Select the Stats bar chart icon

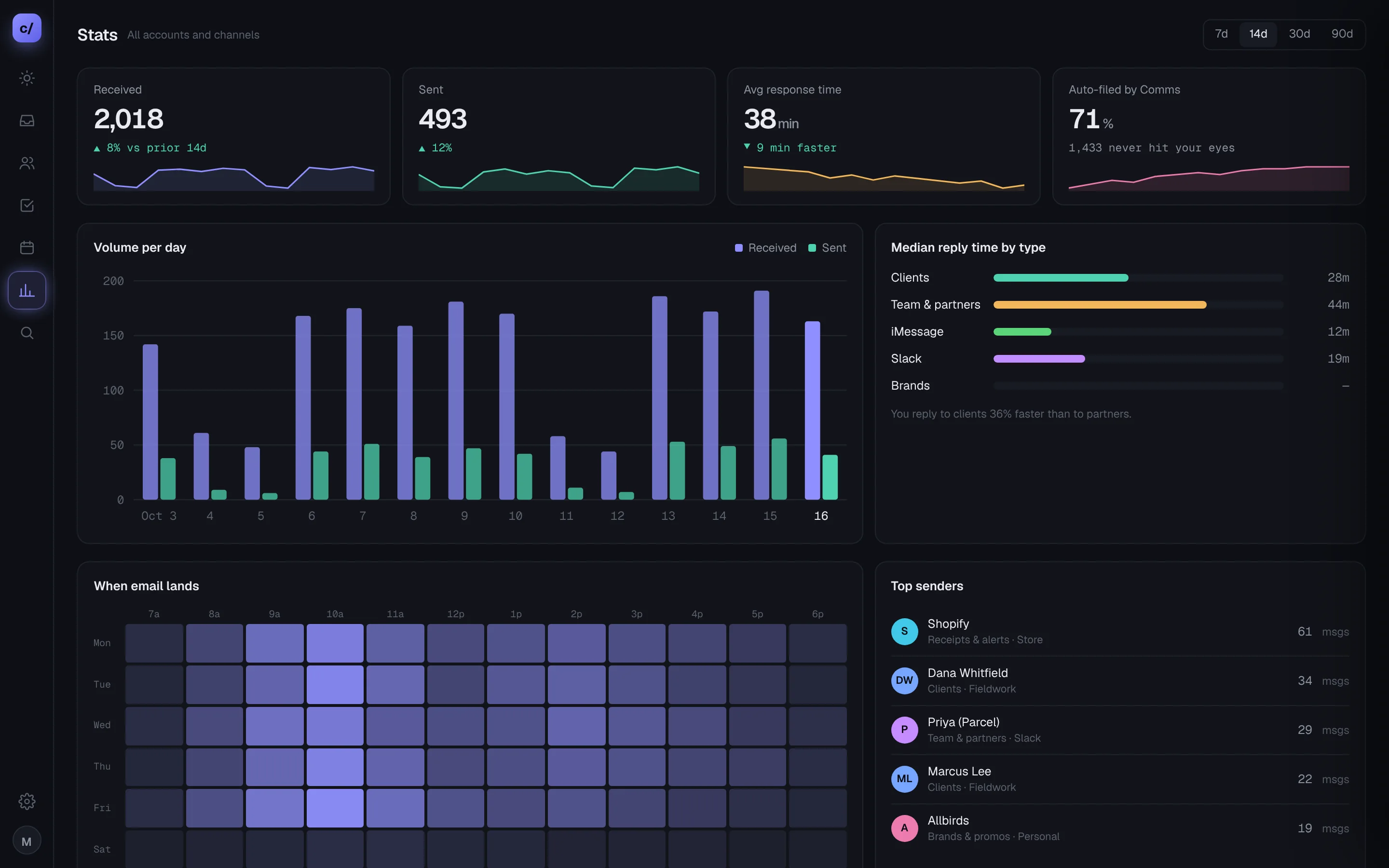[27, 290]
